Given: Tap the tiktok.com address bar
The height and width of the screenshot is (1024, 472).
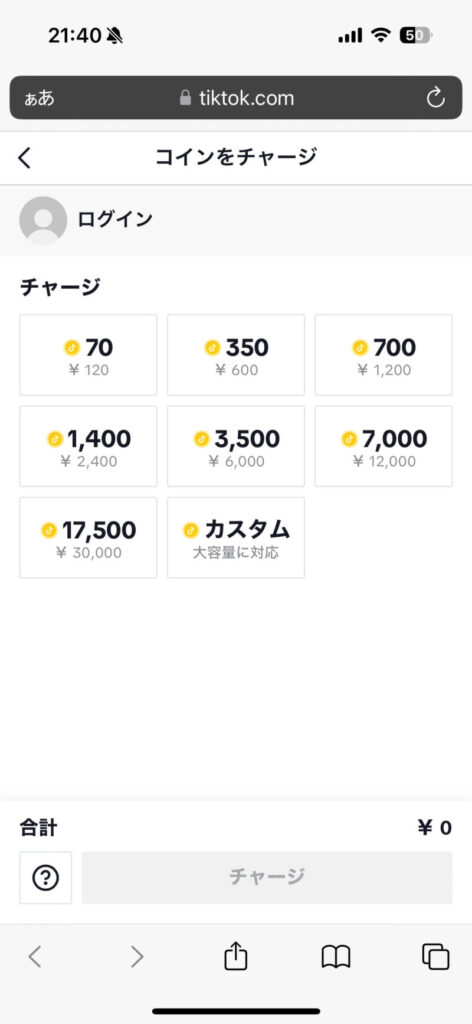Looking at the screenshot, I should pyautogui.click(x=236, y=98).
